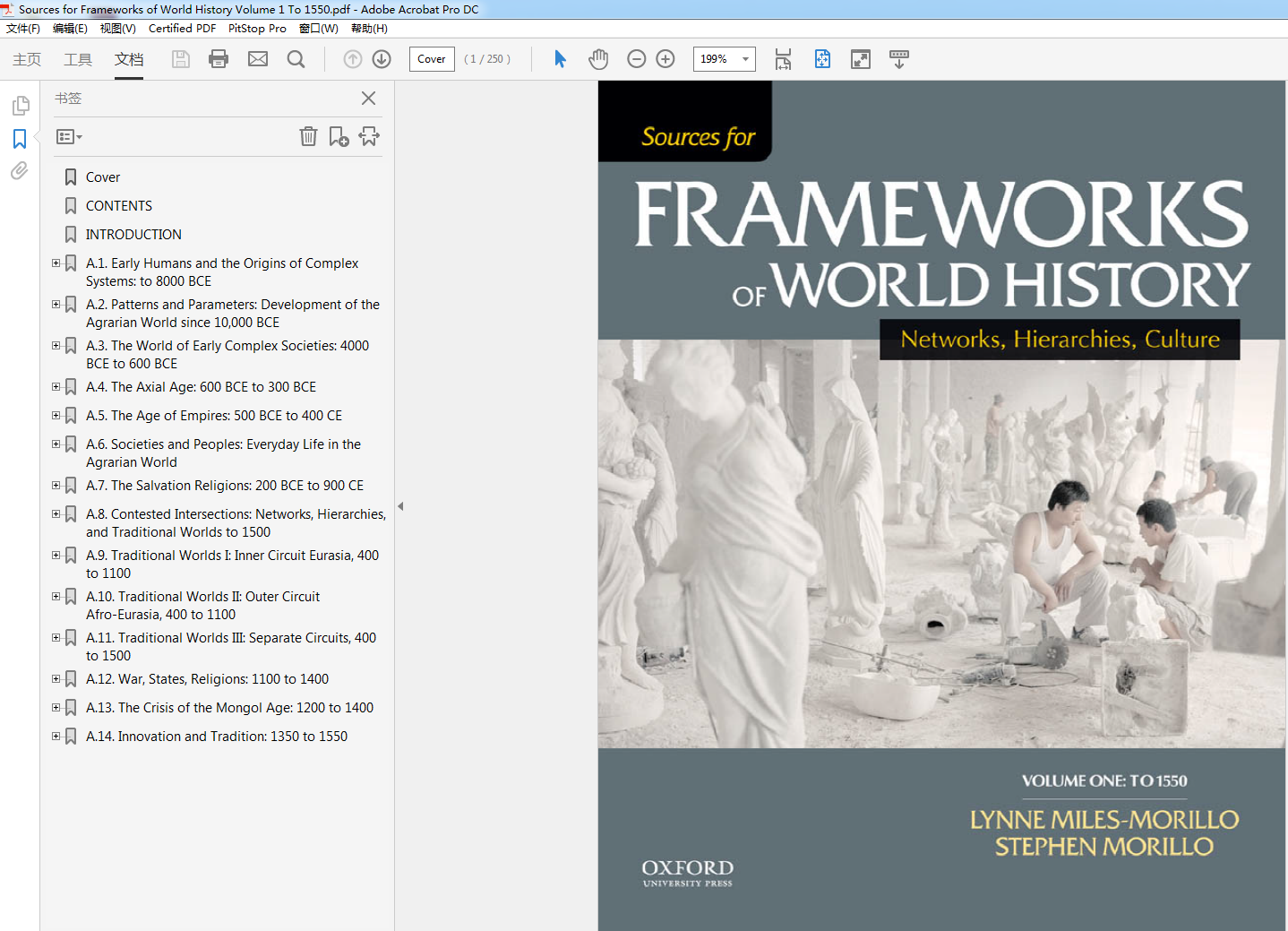Open the Attachments paperclip panel
This screenshot has height=931, width=1288.
pyautogui.click(x=20, y=170)
